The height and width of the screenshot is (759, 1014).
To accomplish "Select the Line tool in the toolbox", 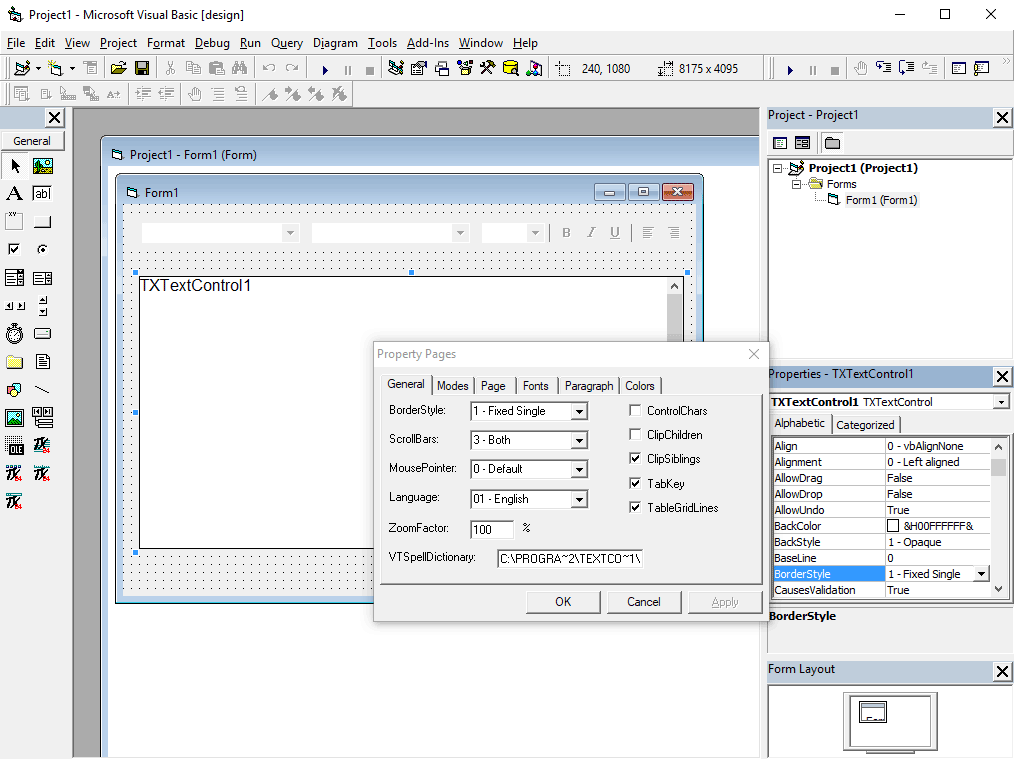I will tap(43, 389).
